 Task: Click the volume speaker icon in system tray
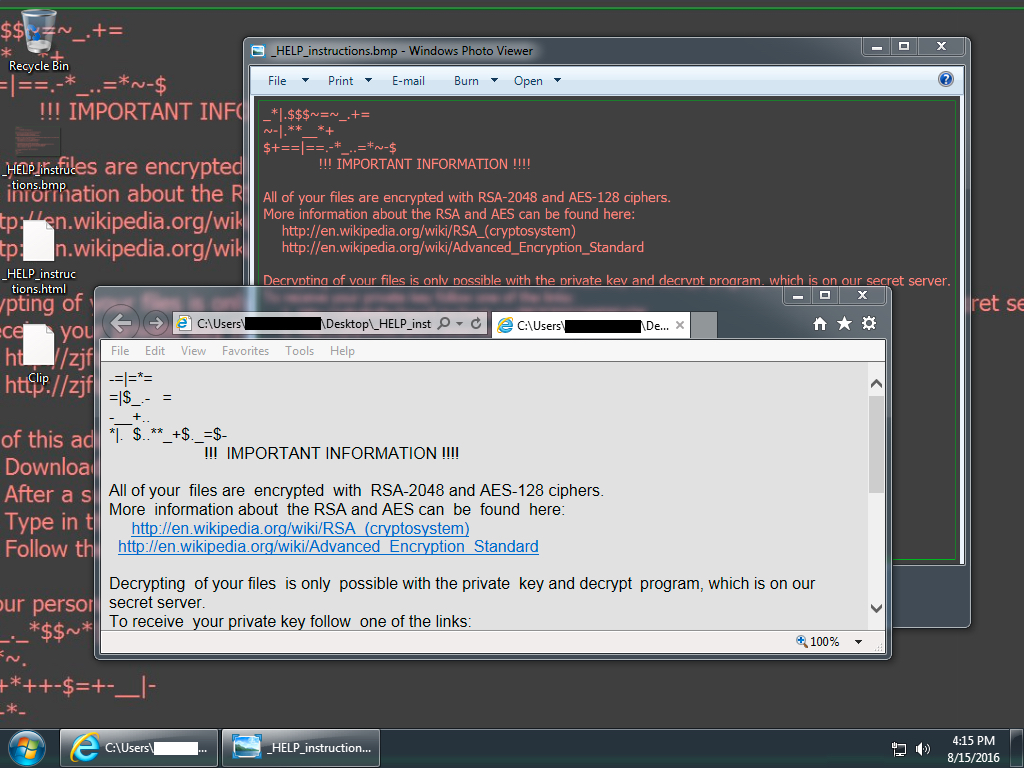922,748
